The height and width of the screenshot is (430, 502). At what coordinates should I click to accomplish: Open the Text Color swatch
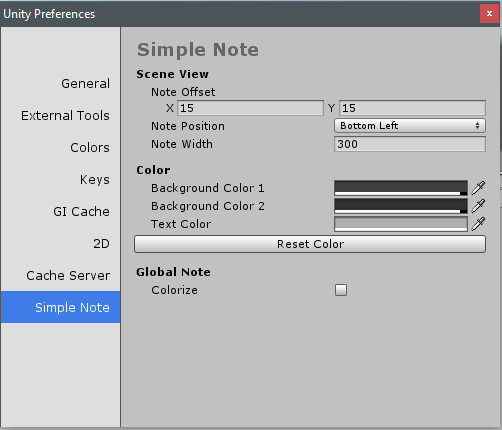[x=401, y=224]
